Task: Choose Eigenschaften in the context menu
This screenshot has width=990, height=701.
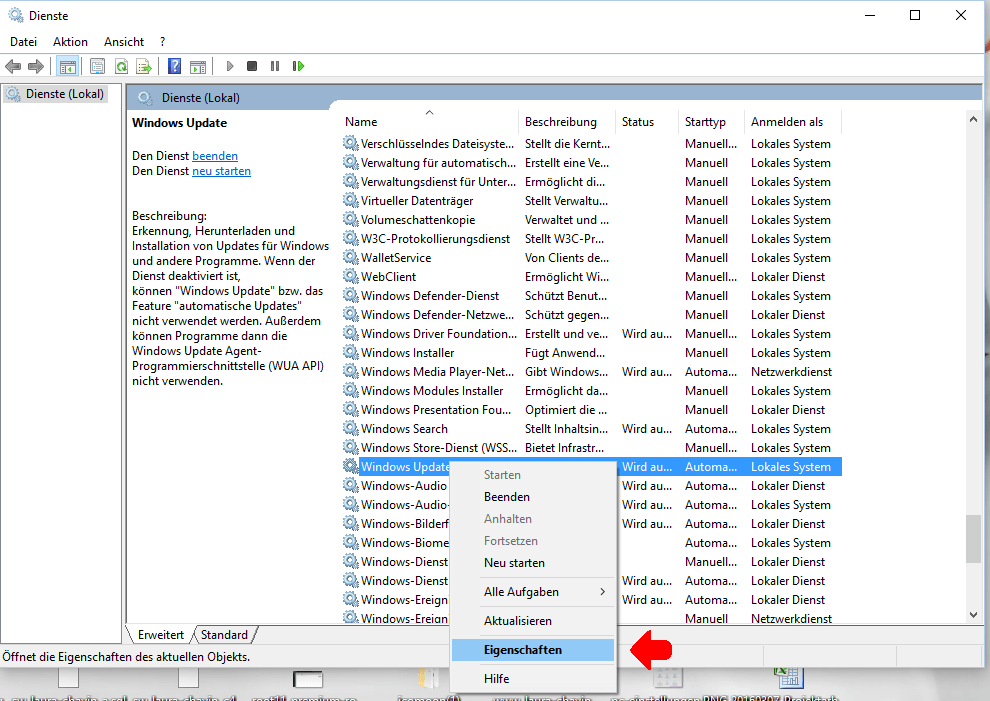Action: point(534,650)
